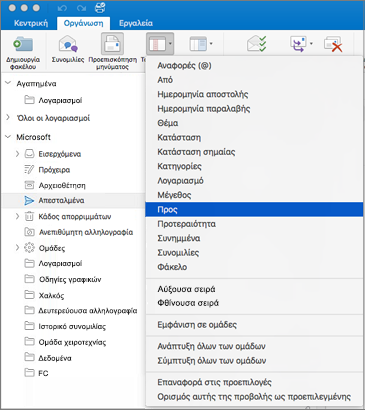365x410 pixels.
Task: Toggle the Conversations (Συνομιλίες) ribbon icon
Action: 68,45
